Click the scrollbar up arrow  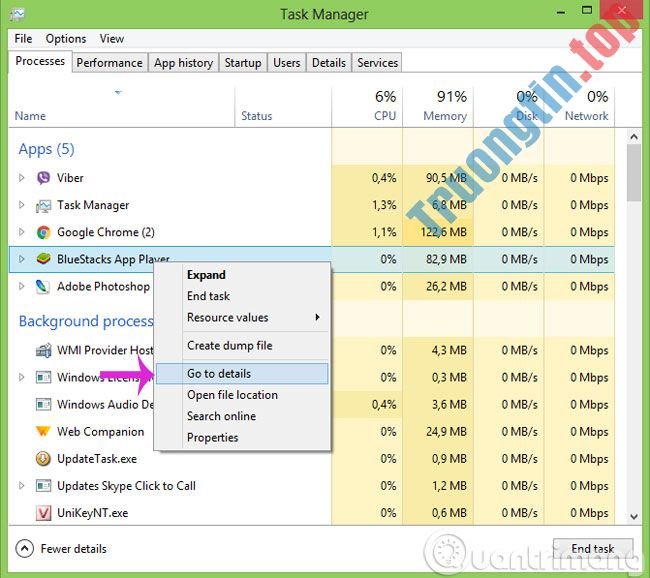(634, 136)
